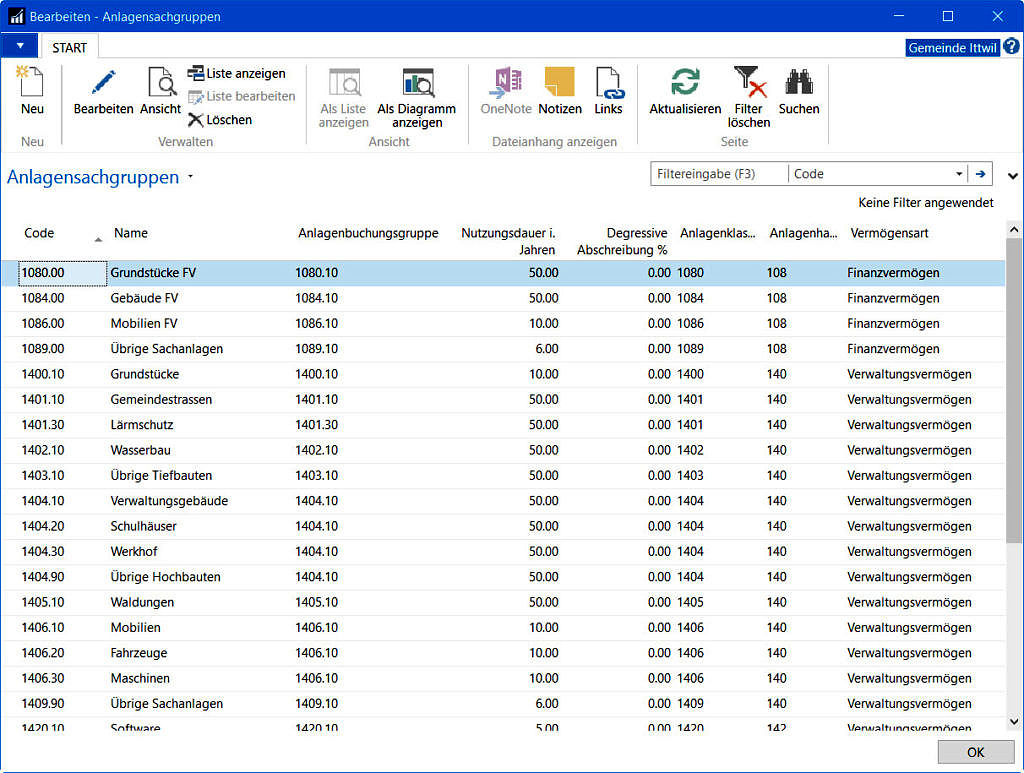Click the Anlagenhauptgruppe column header
The width and height of the screenshot is (1024, 773).
803,233
